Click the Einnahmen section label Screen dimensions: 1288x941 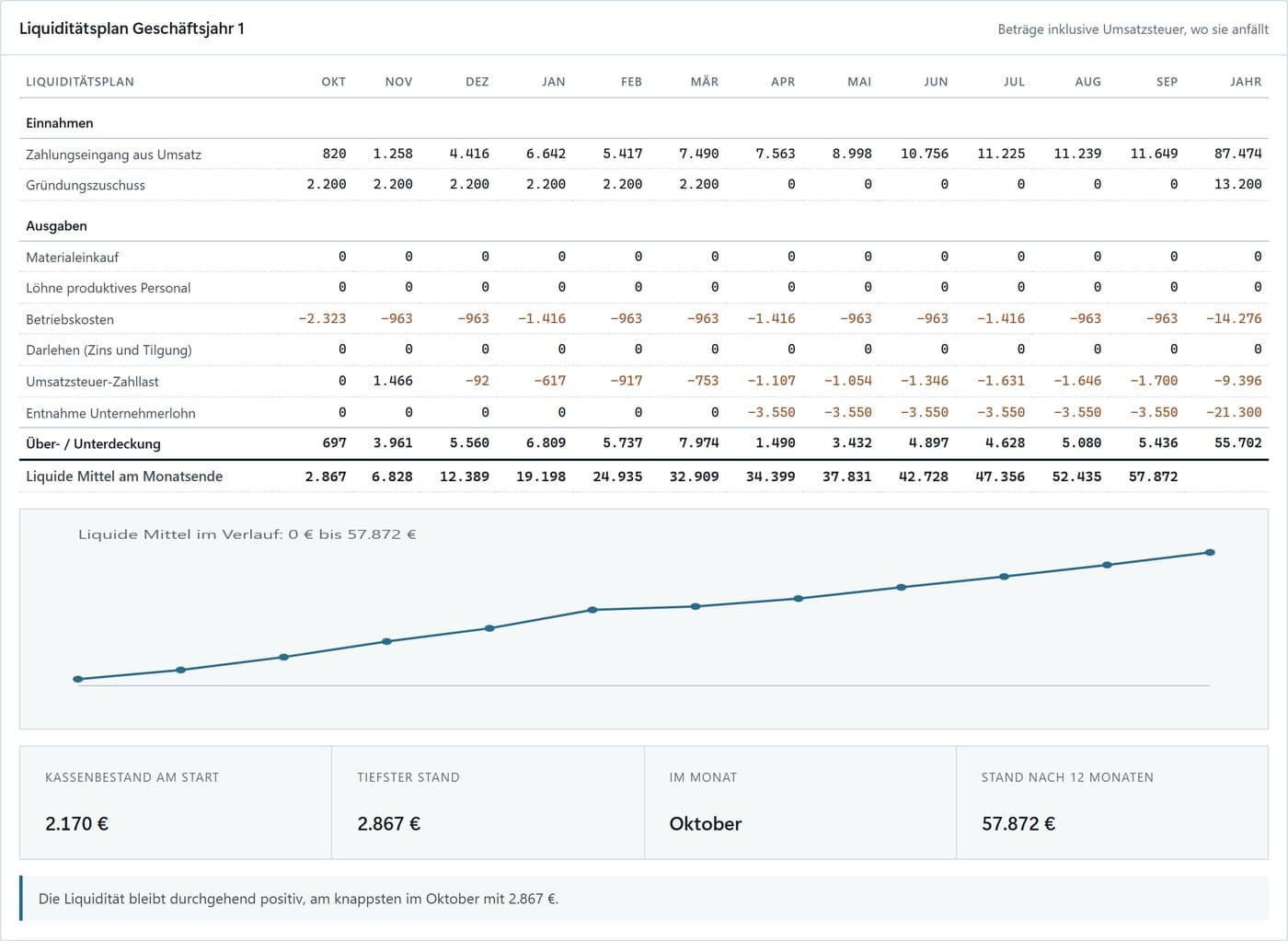[x=60, y=123]
